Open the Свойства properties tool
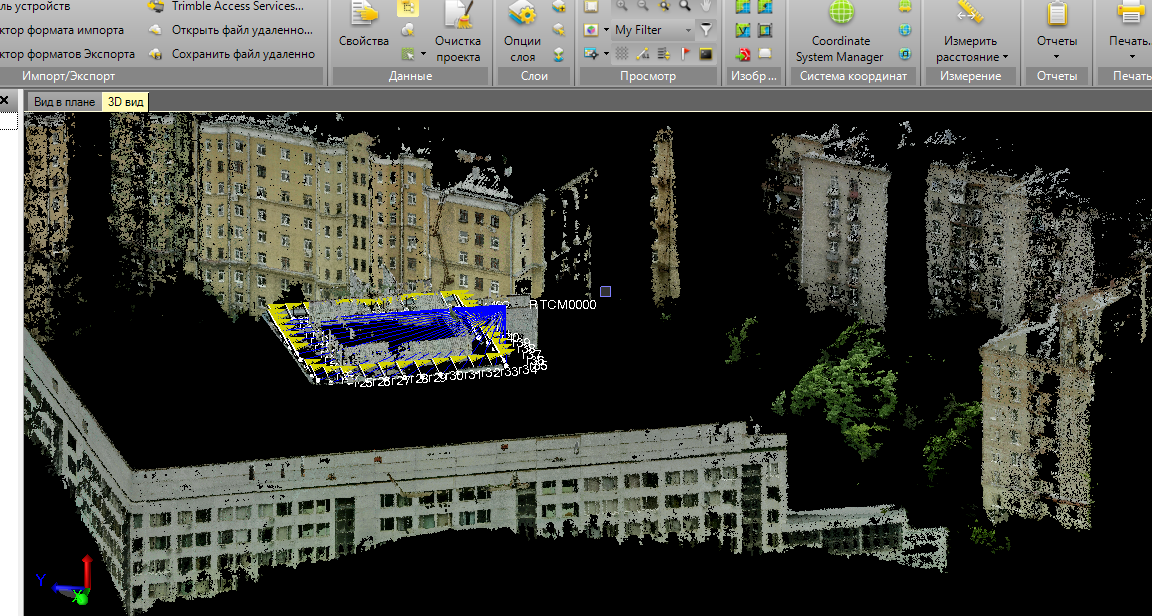This screenshot has height=616, width=1152. pyautogui.click(x=364, y=26)
